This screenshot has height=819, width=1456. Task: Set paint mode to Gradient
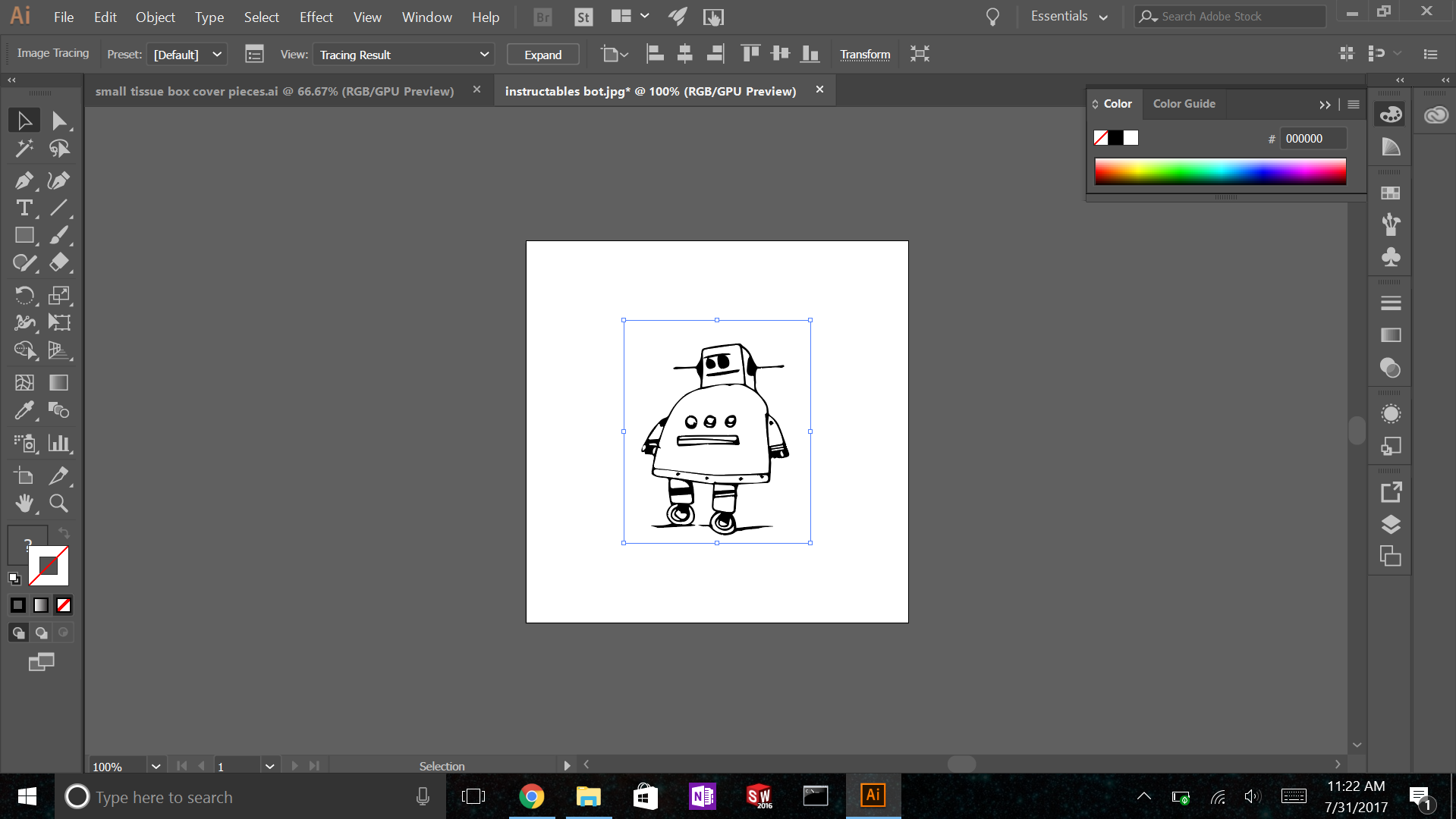[41, 605]
